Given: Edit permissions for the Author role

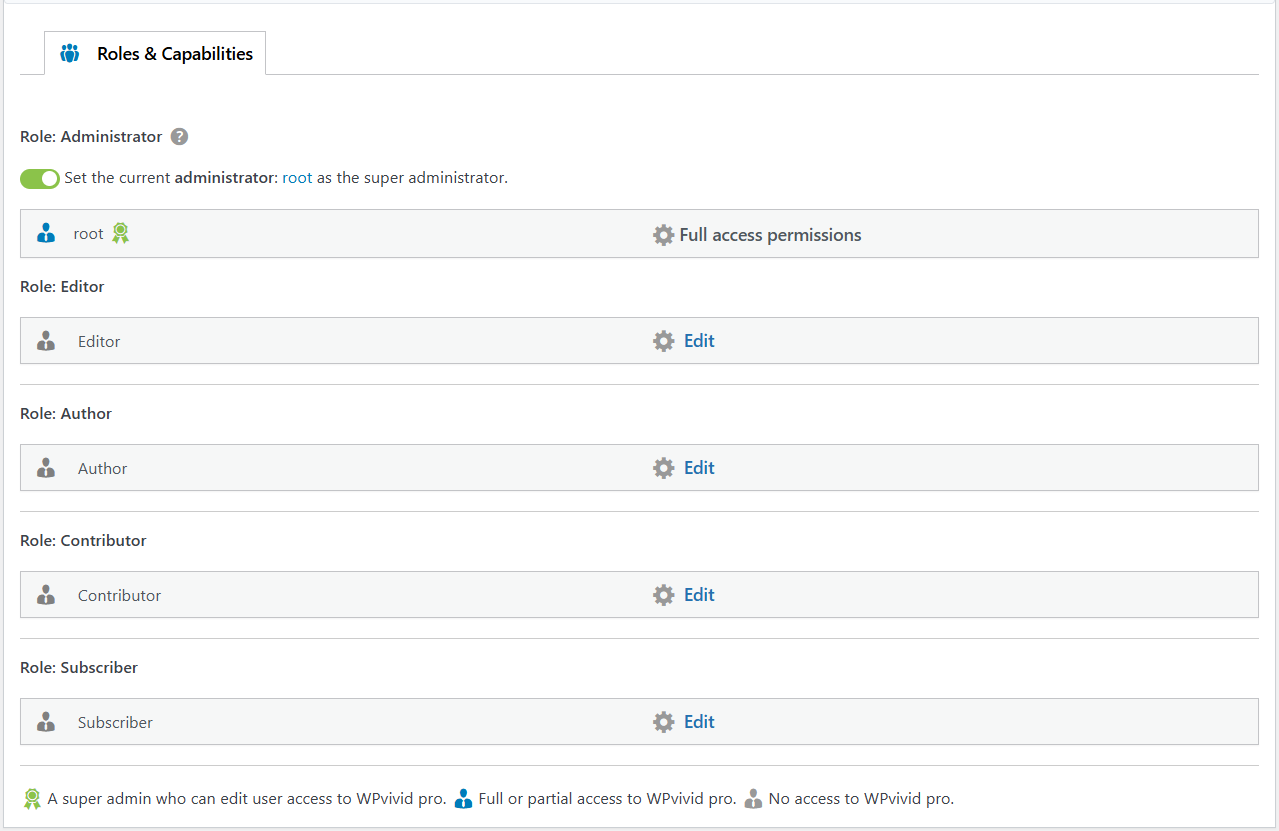Looking at the screenshot, I should (699, 468).
